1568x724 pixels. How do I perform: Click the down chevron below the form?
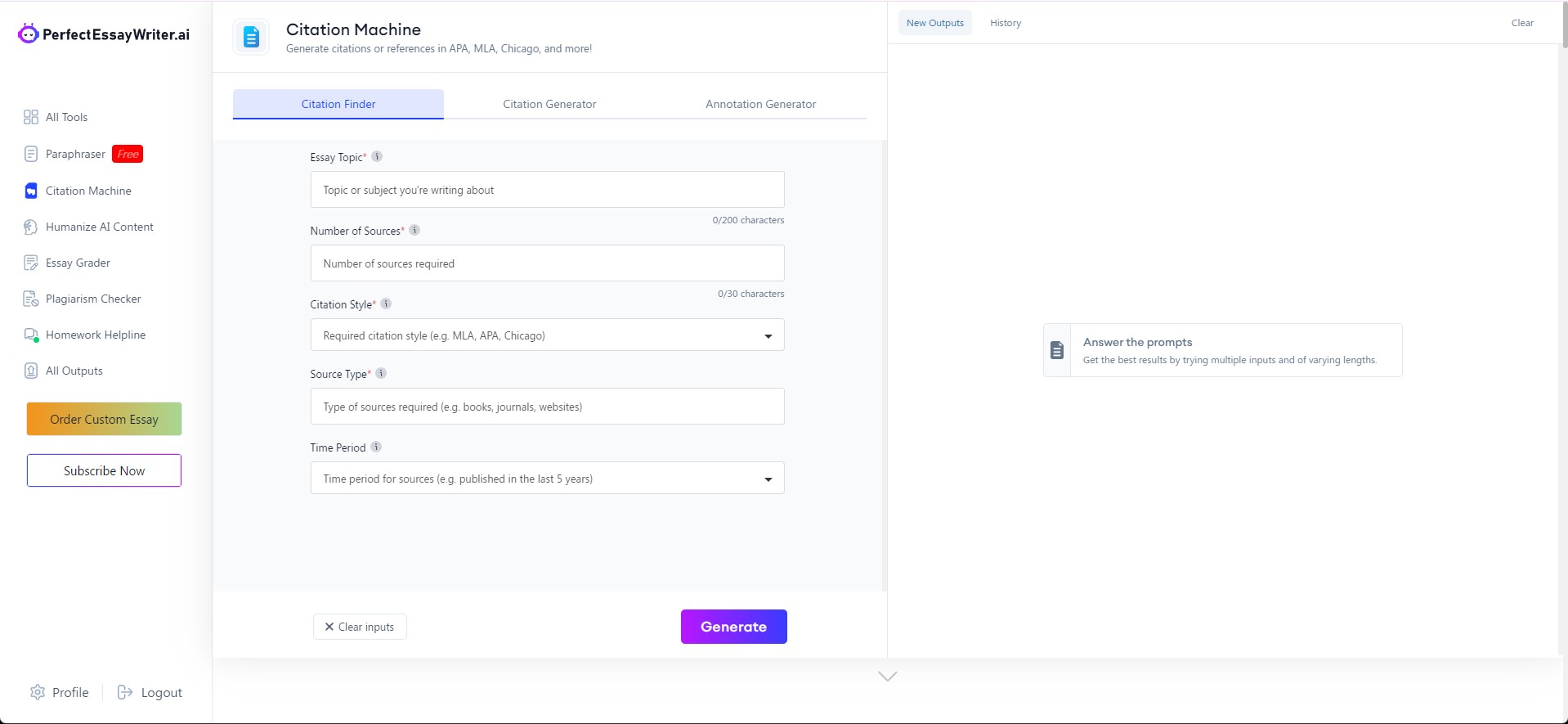pyautogui.click(x=888, y=676)
